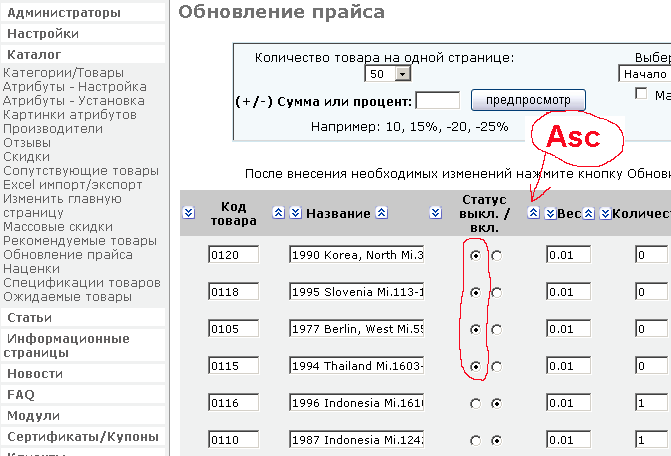Click product code field 0116
The width and height of the screenshot is (671, 456).
(234, 403)
